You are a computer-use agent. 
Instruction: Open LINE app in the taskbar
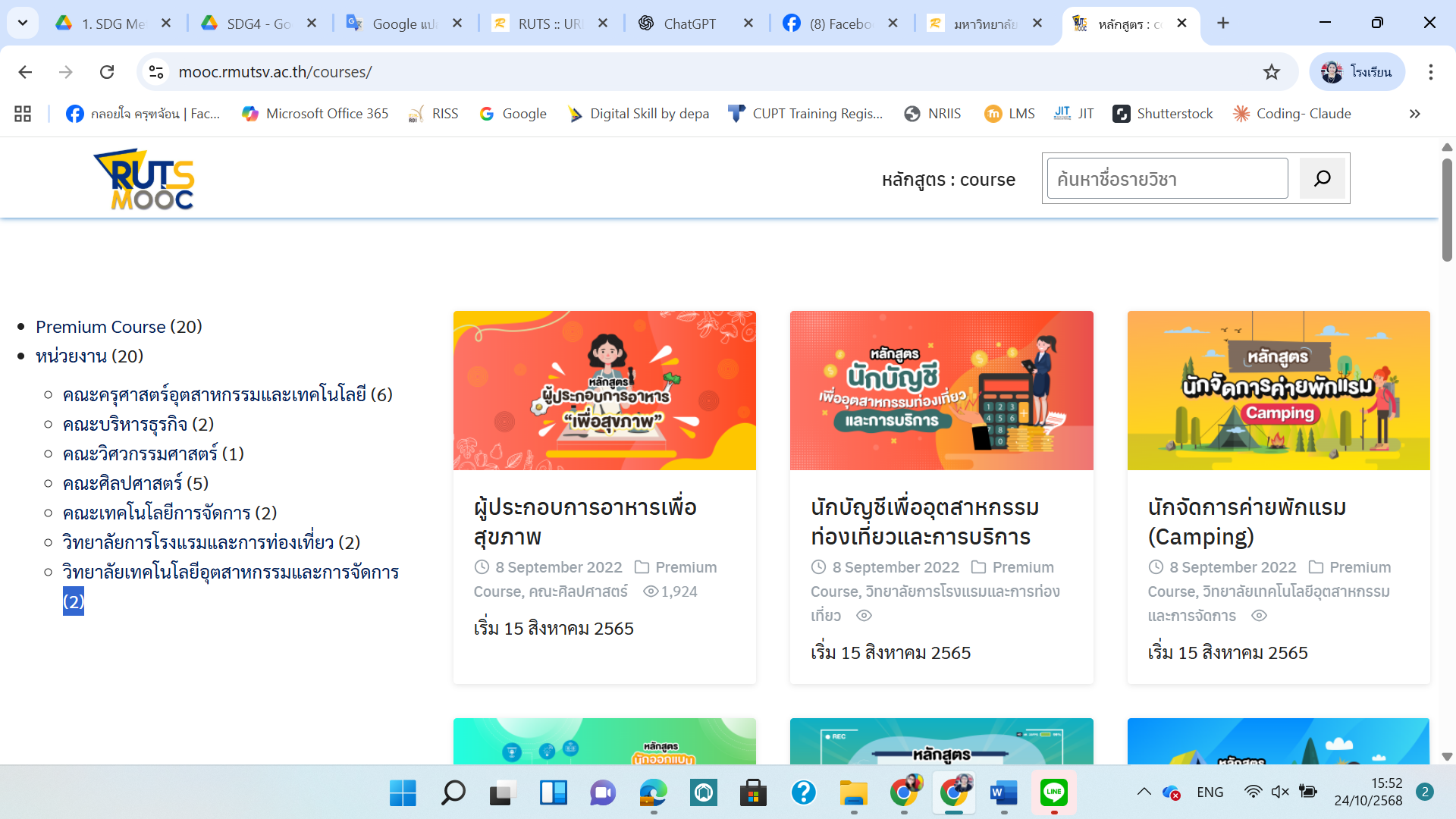[1053, 792]
